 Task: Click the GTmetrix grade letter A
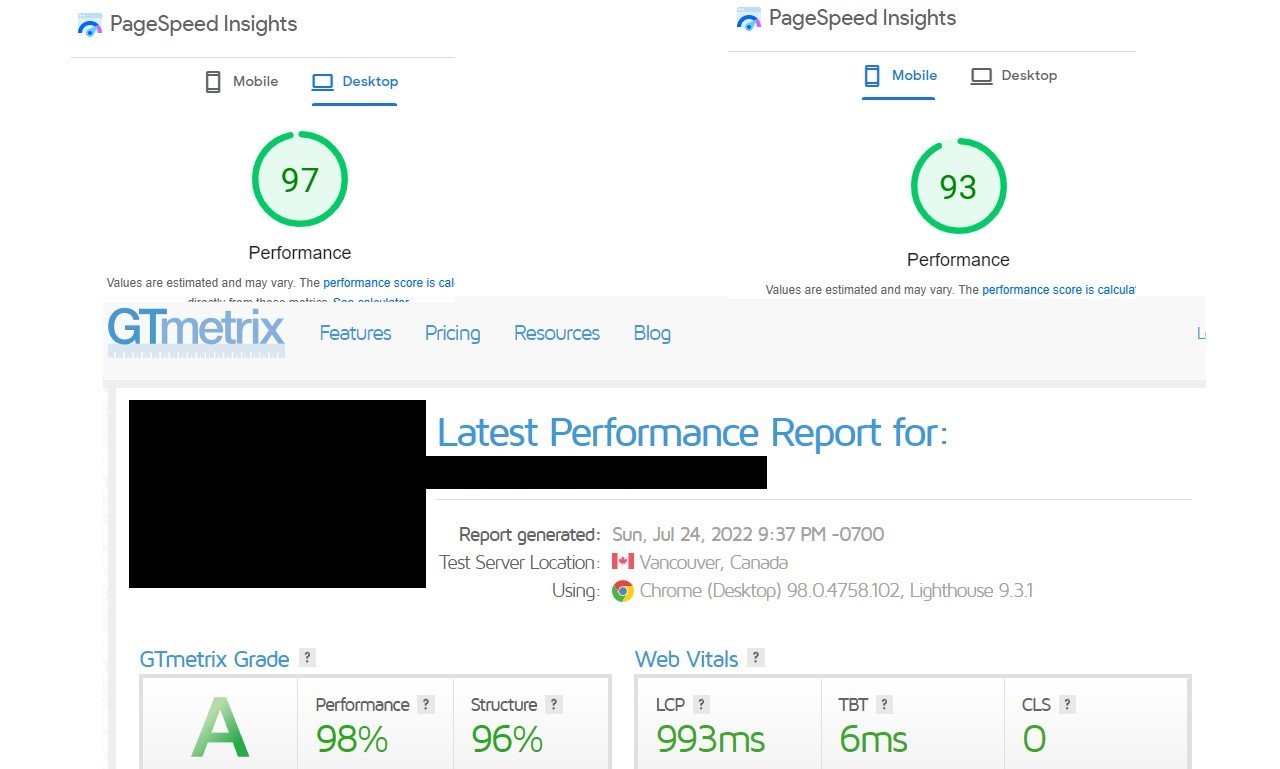click(220, 729)
